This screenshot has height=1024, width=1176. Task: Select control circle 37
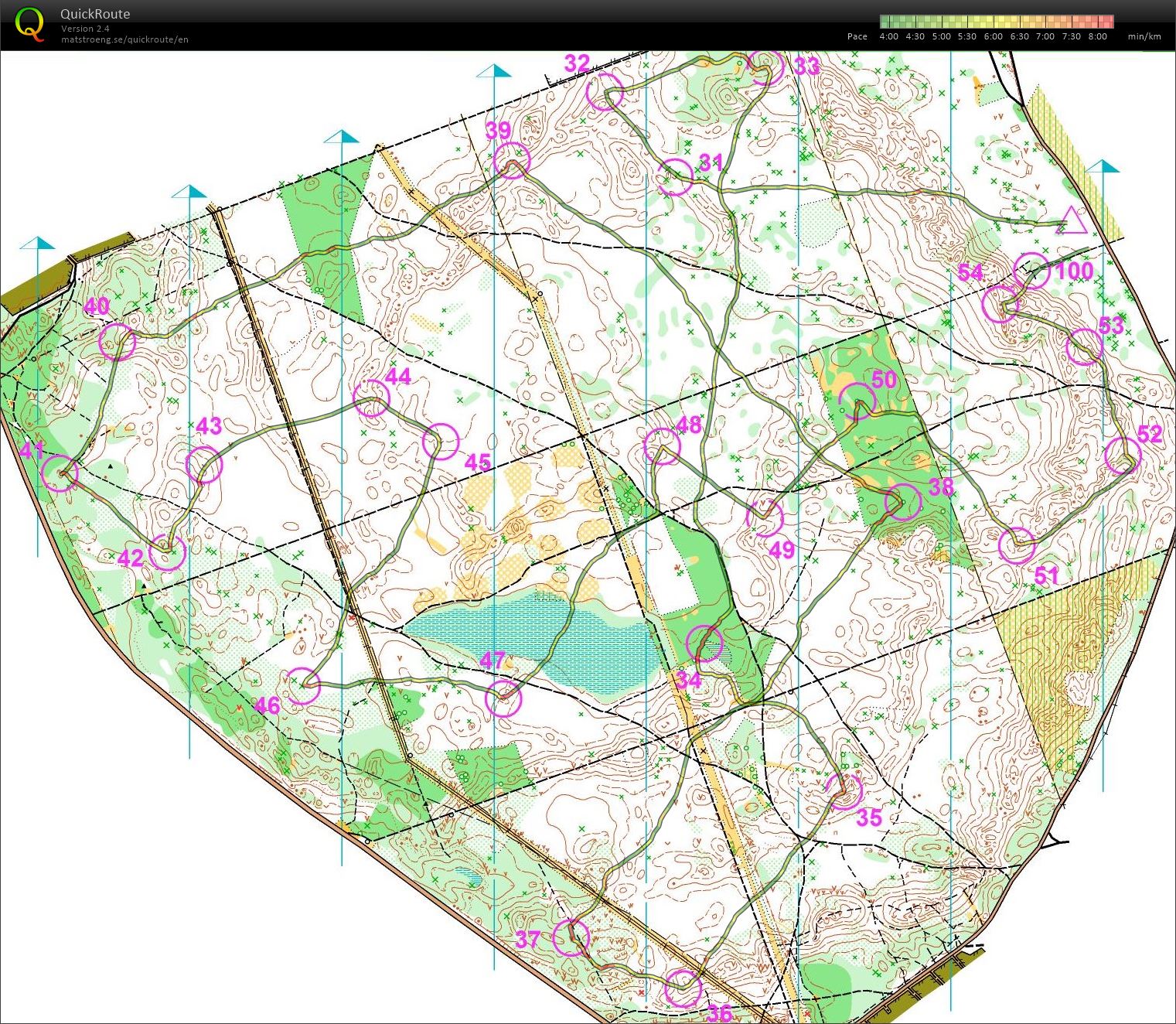click(571, 937)
